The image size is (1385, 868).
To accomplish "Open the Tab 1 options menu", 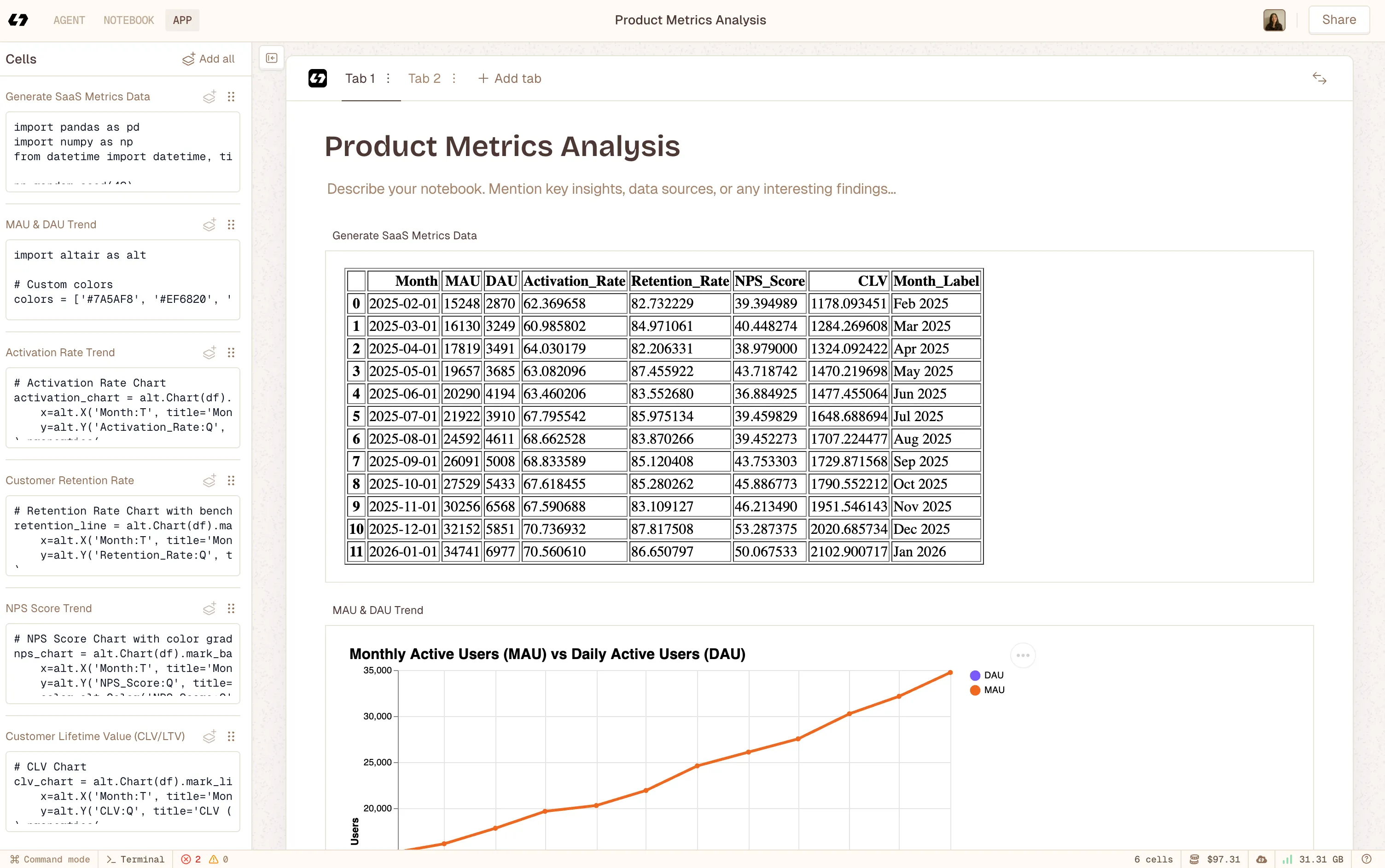I will tap(388, 78).
